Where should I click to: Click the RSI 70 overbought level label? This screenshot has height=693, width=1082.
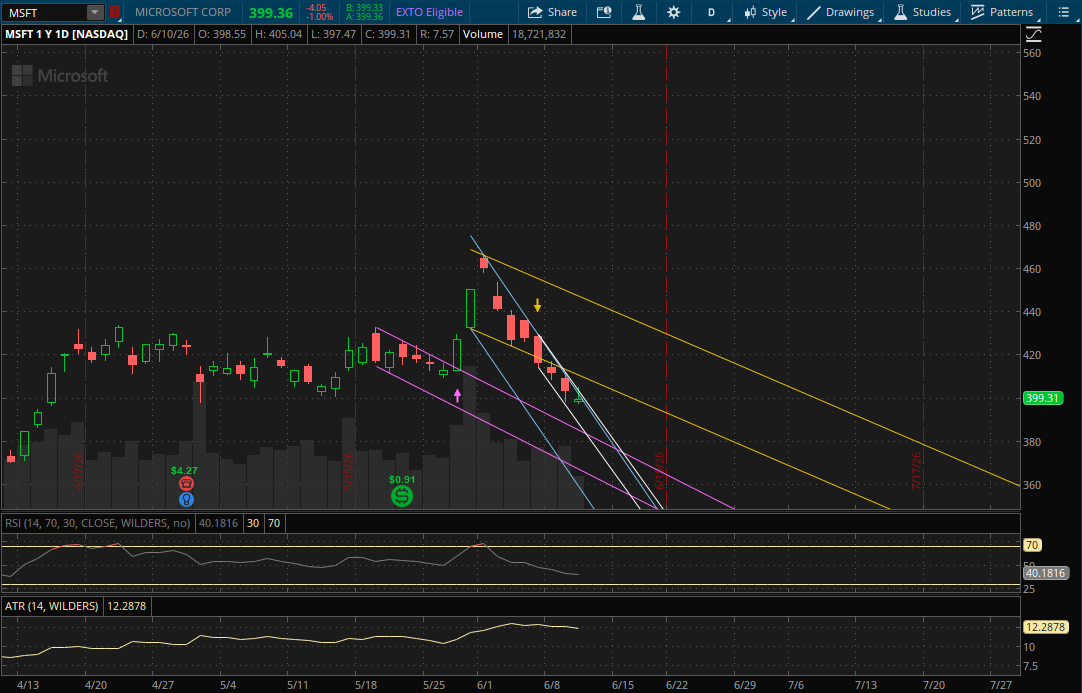pyautogui.click(x=274, y=523)
